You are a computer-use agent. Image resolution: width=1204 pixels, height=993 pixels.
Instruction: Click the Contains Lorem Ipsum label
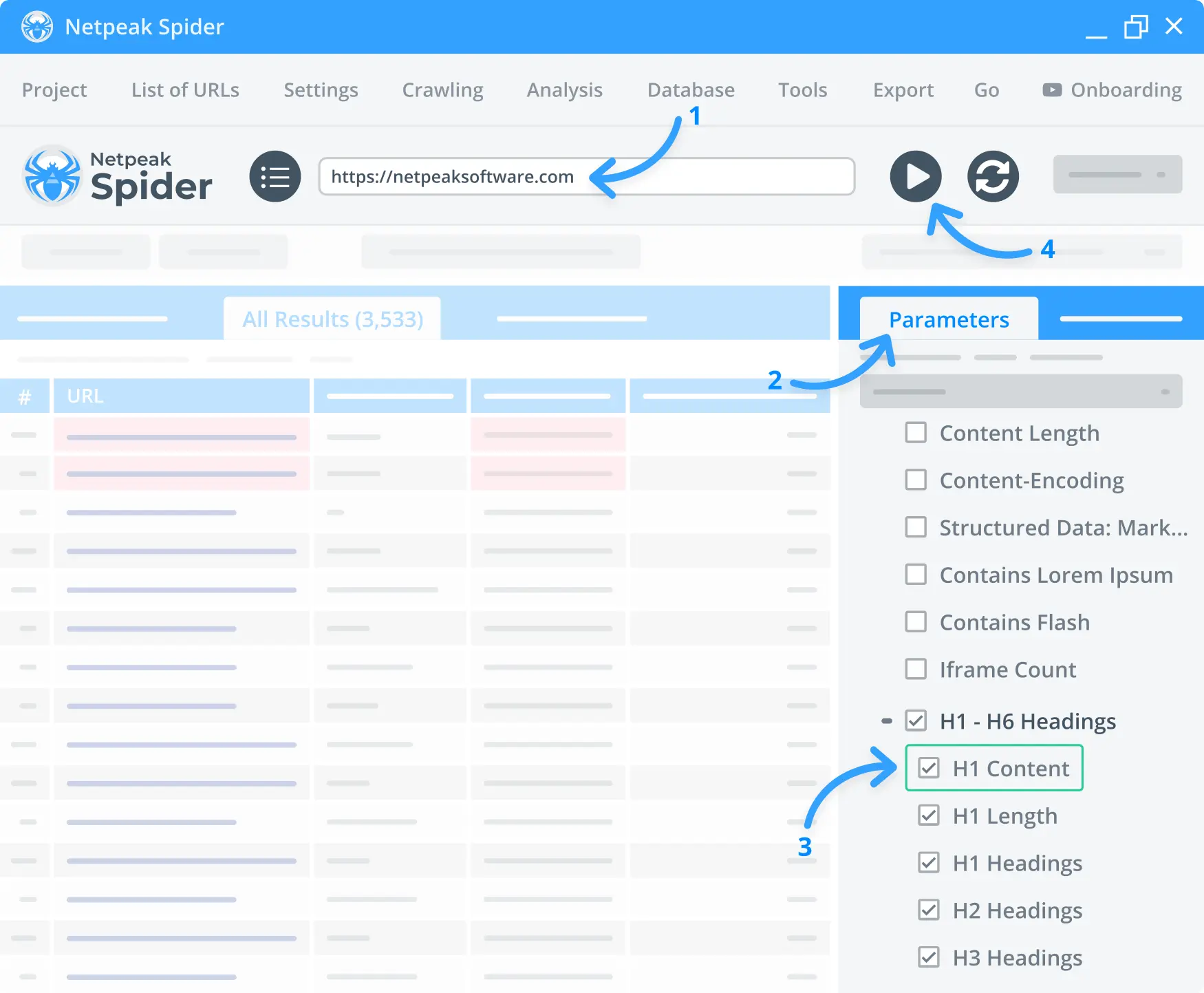pos(1056,575)
